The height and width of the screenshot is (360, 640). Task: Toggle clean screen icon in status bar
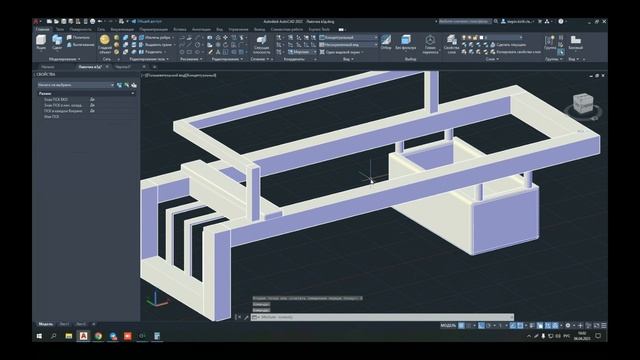point(596,325)
